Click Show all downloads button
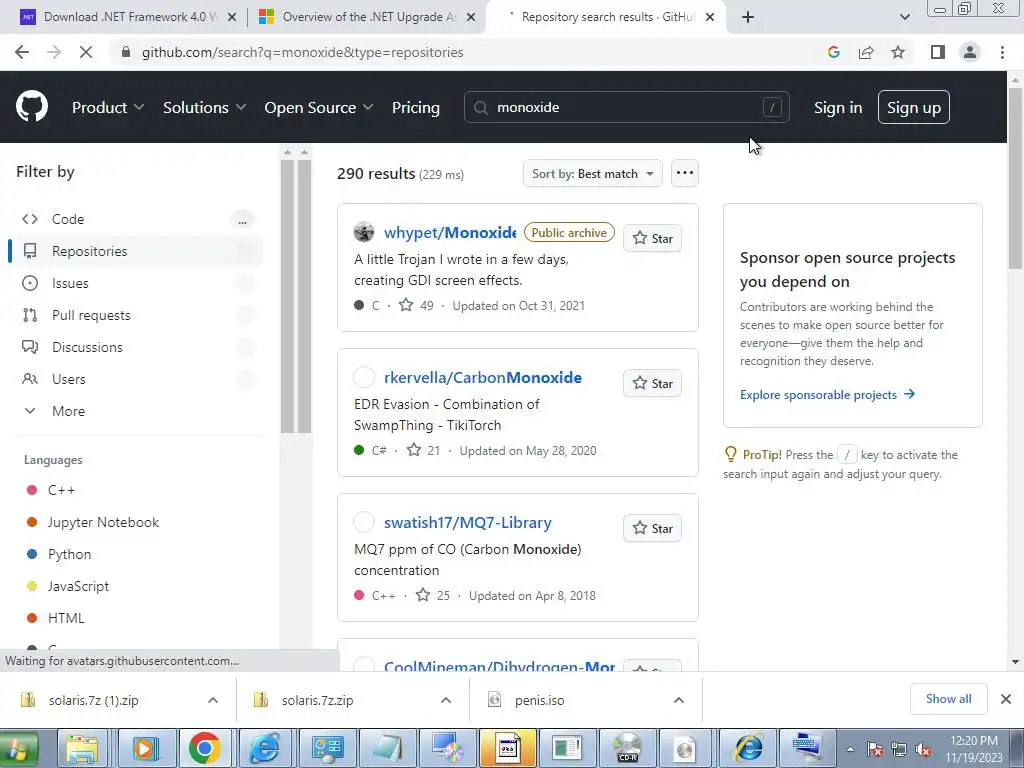 [x=948, y=699]
